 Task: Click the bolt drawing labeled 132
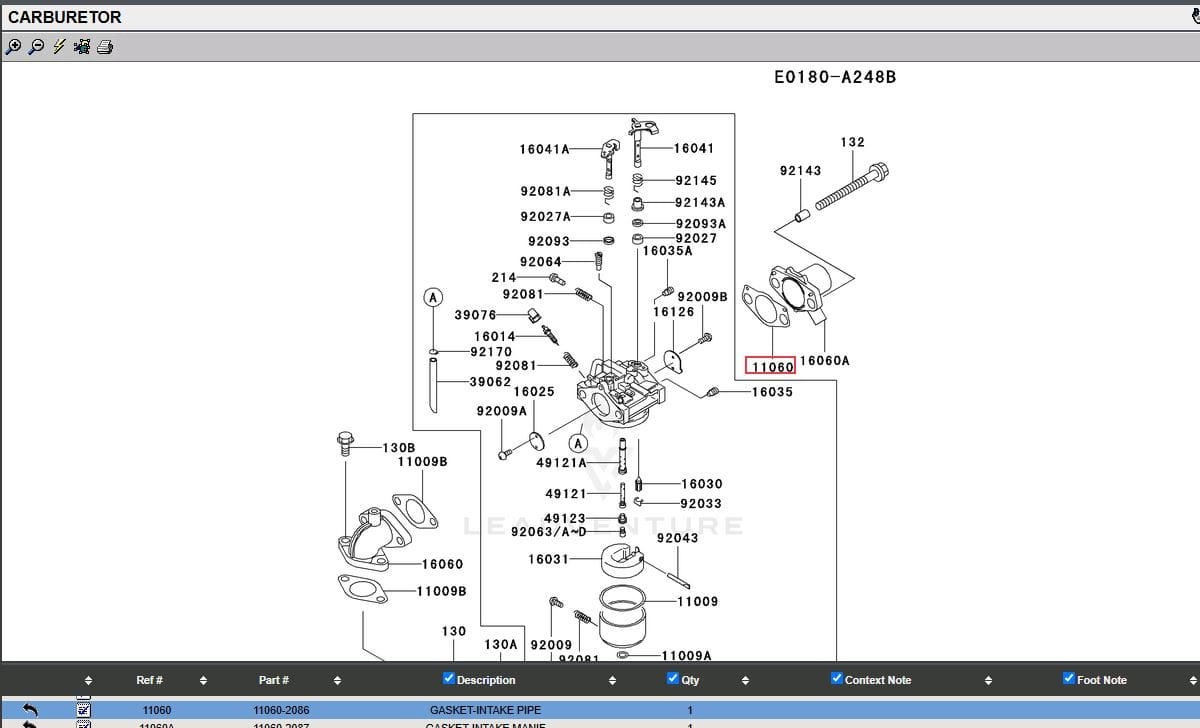[852, 186]
